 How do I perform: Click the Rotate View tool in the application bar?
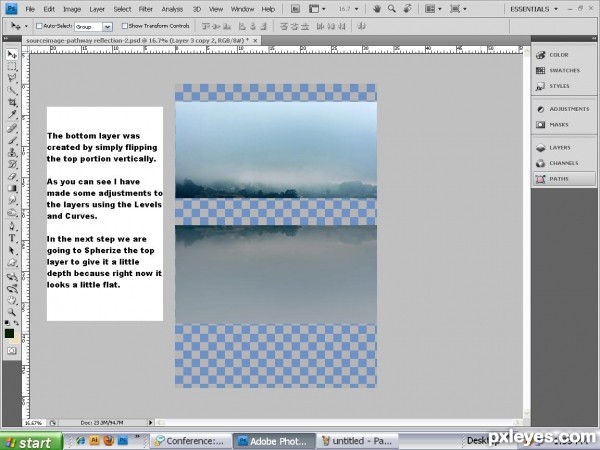pos(408,8)
